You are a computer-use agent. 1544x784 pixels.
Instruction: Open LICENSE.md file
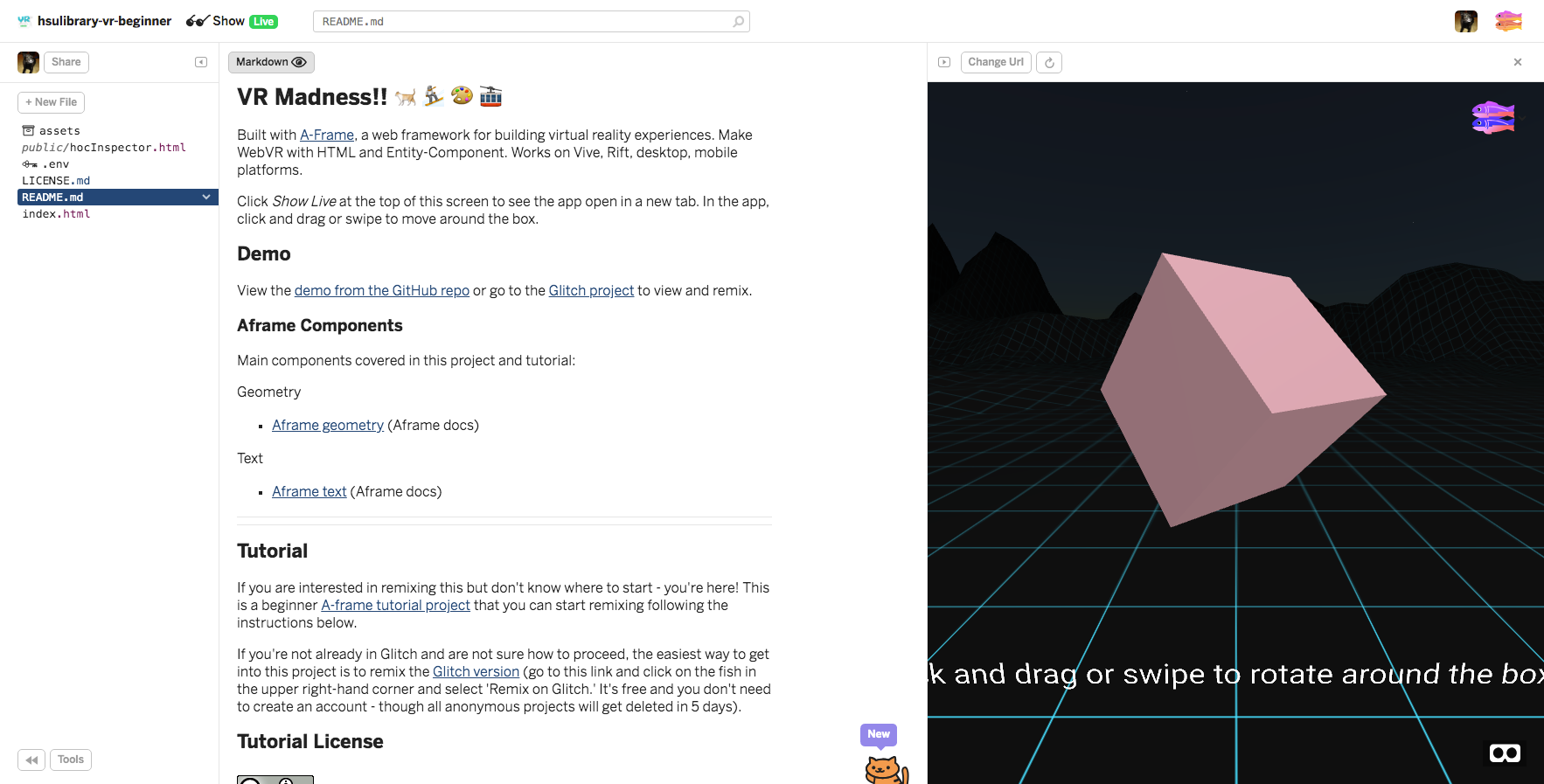(x=56, y=181)
